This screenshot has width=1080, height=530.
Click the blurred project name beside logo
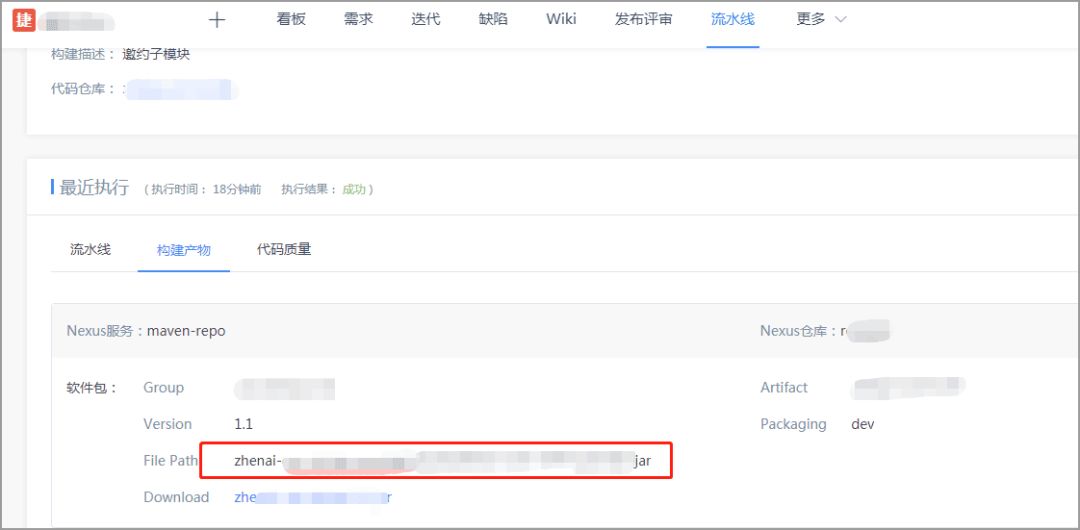click(76, 21)
